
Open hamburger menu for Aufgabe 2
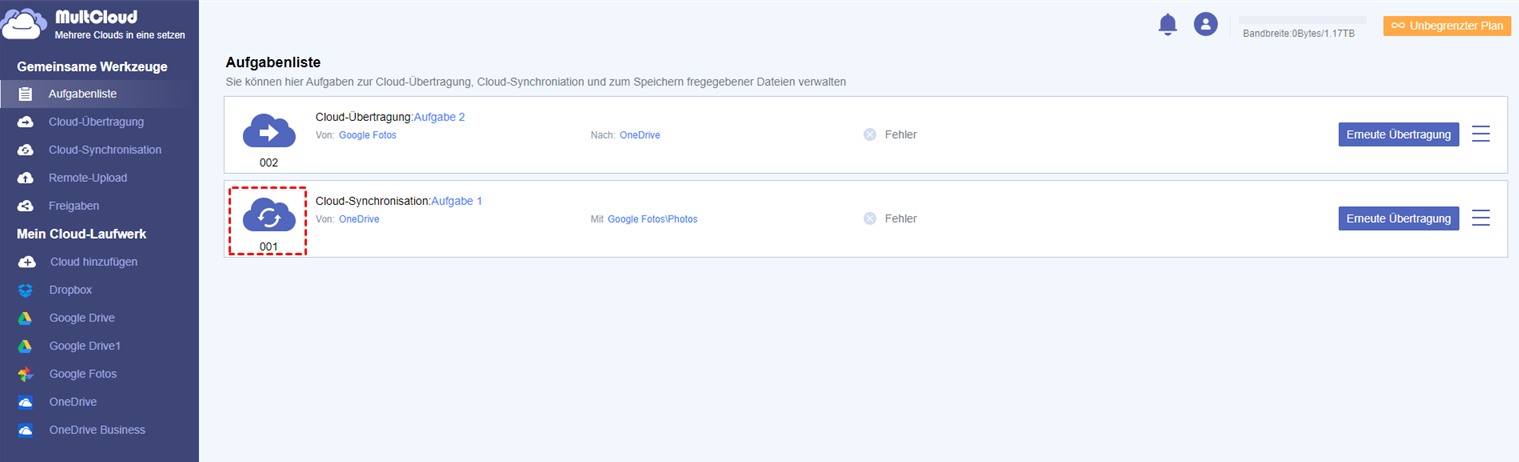click(x=1481, y=134)
